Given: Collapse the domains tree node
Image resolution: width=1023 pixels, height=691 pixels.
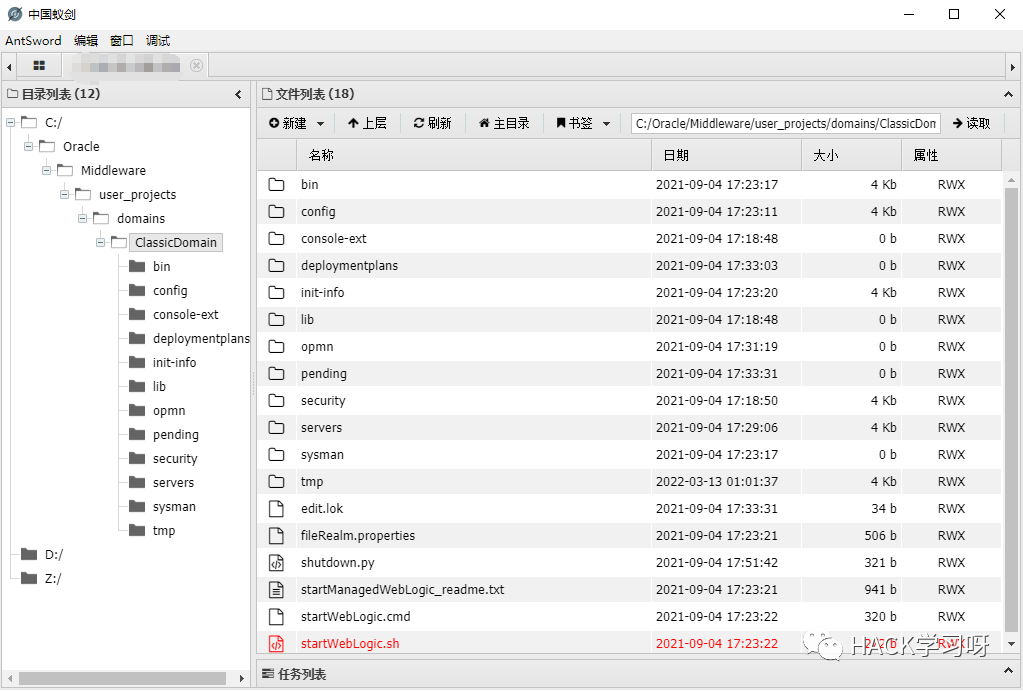Looking at the screenshot, I should pyautogui.click(x=83, y=218).
